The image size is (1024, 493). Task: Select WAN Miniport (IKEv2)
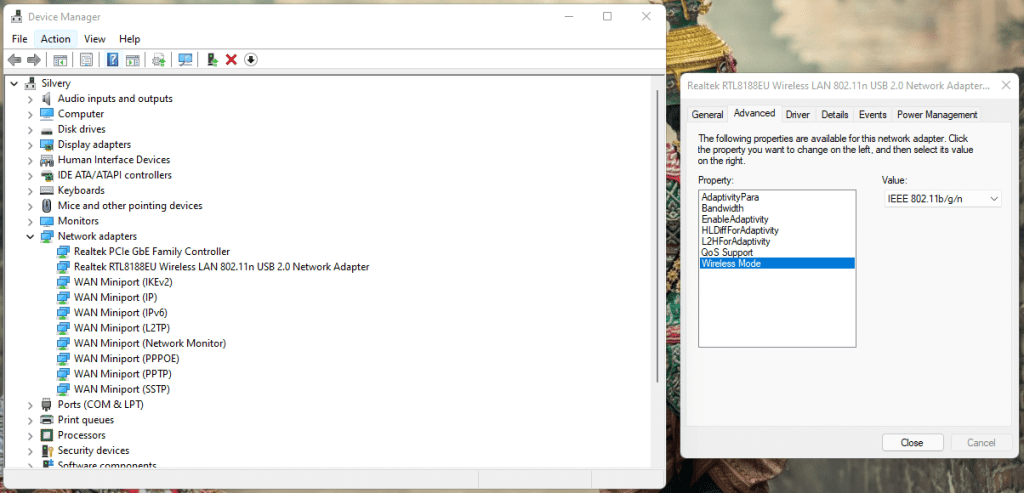coord(123,282)
